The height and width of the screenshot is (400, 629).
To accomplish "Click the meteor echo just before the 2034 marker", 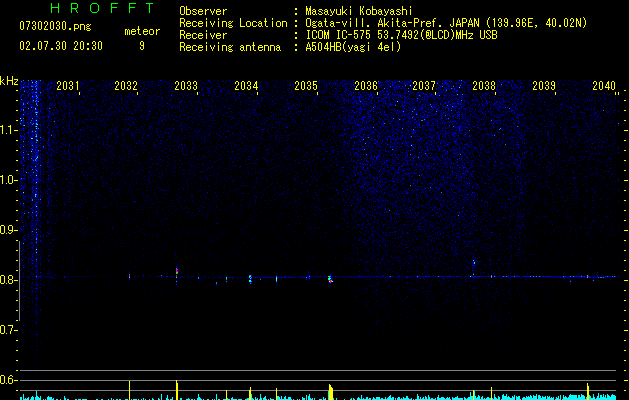I will click(x=250, y=278).
